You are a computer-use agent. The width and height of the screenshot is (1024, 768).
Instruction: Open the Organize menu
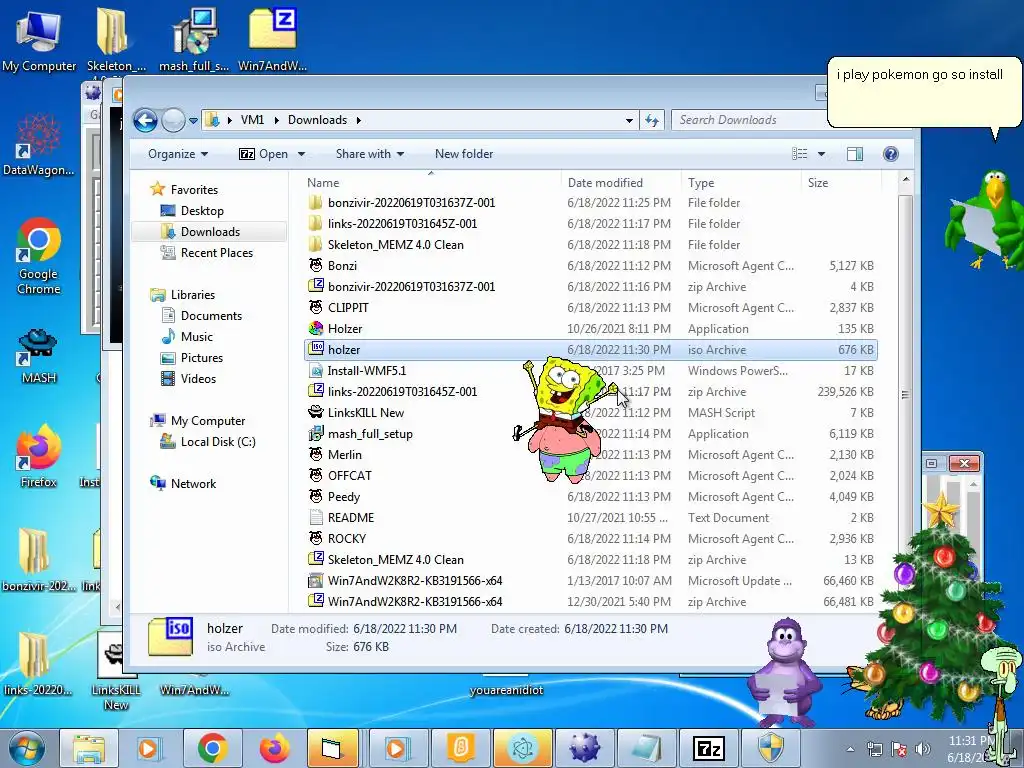[x=178, y=154]
